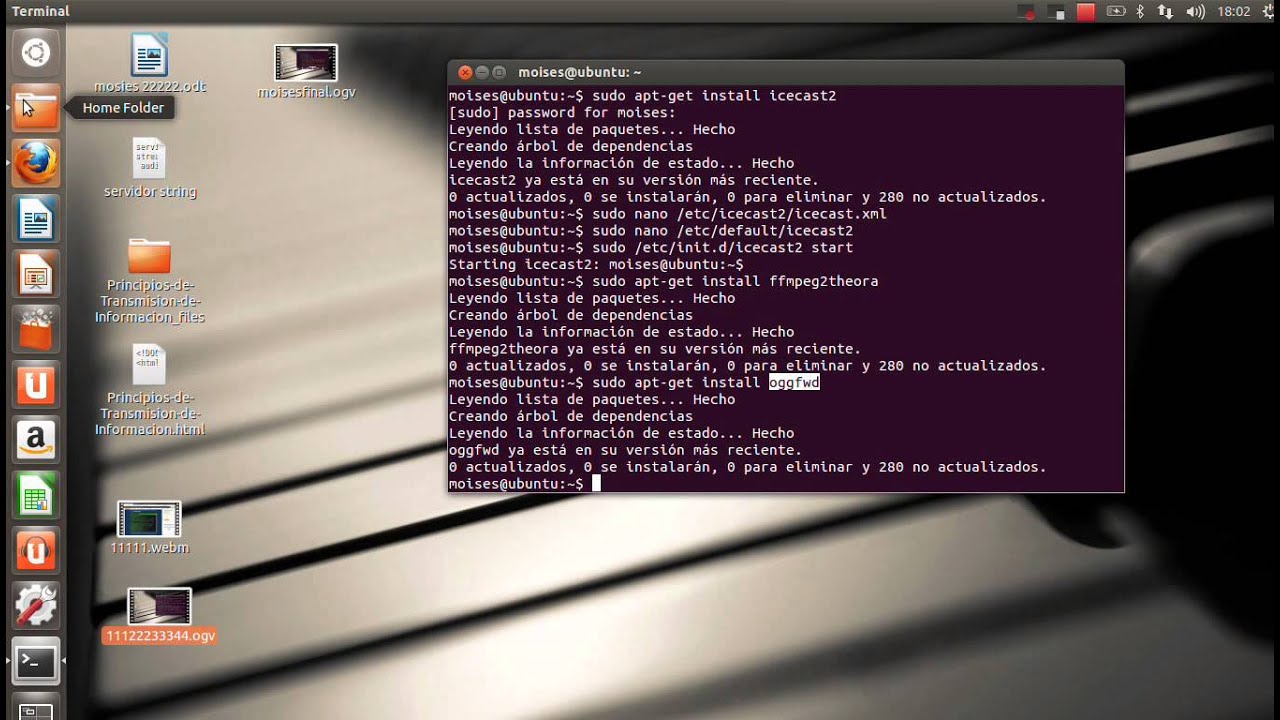Click 'sudo nano /etc/default/icecast2' line
Screen dimensions: 1280x720
coord(722,231)
